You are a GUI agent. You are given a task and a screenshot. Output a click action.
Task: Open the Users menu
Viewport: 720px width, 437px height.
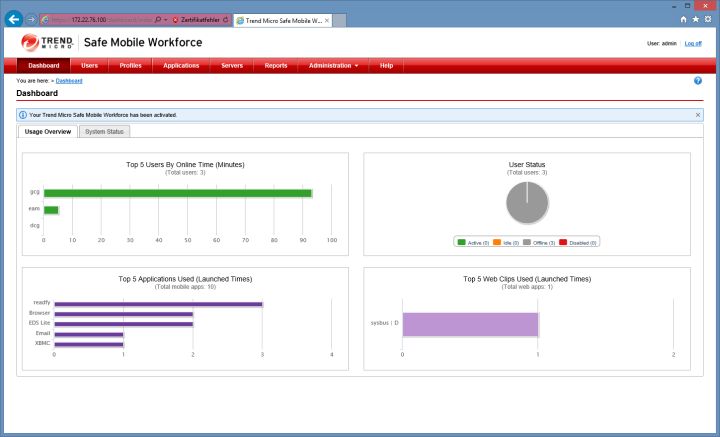89,65
